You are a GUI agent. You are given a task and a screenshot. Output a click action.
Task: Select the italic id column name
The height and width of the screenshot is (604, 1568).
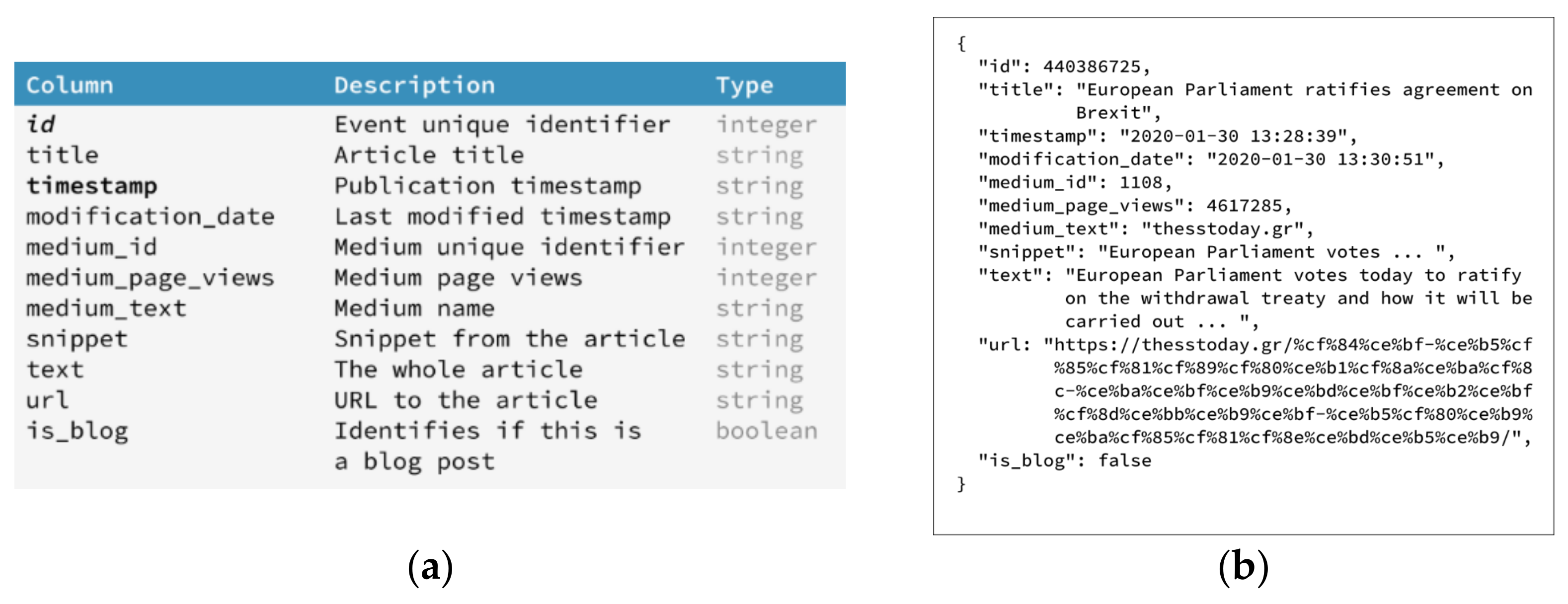[41, 124]
